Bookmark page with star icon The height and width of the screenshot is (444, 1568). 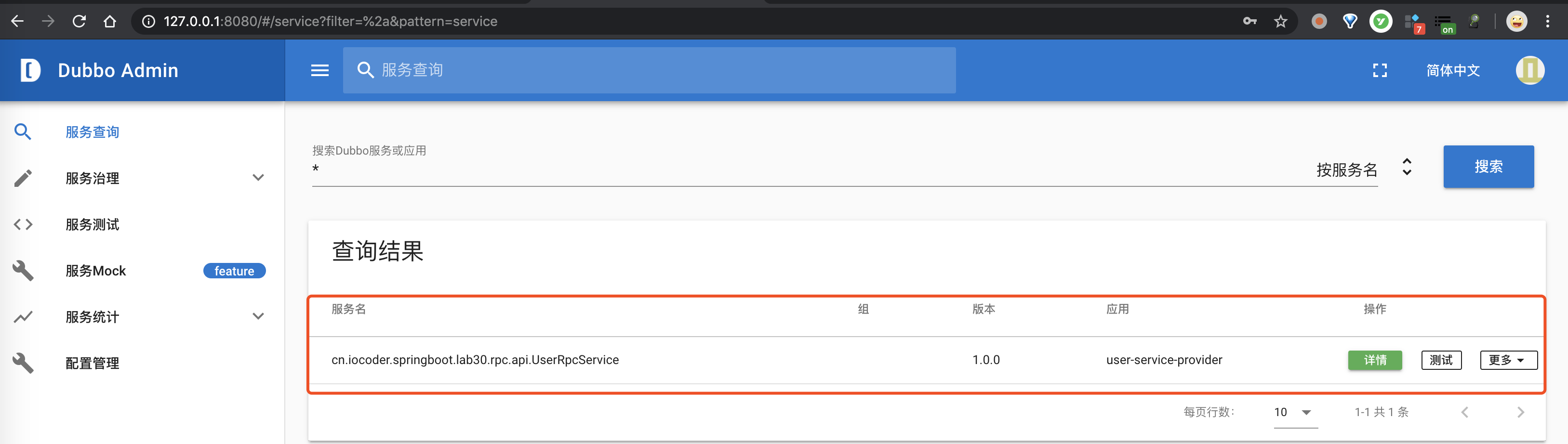(x=1280, y=22)
